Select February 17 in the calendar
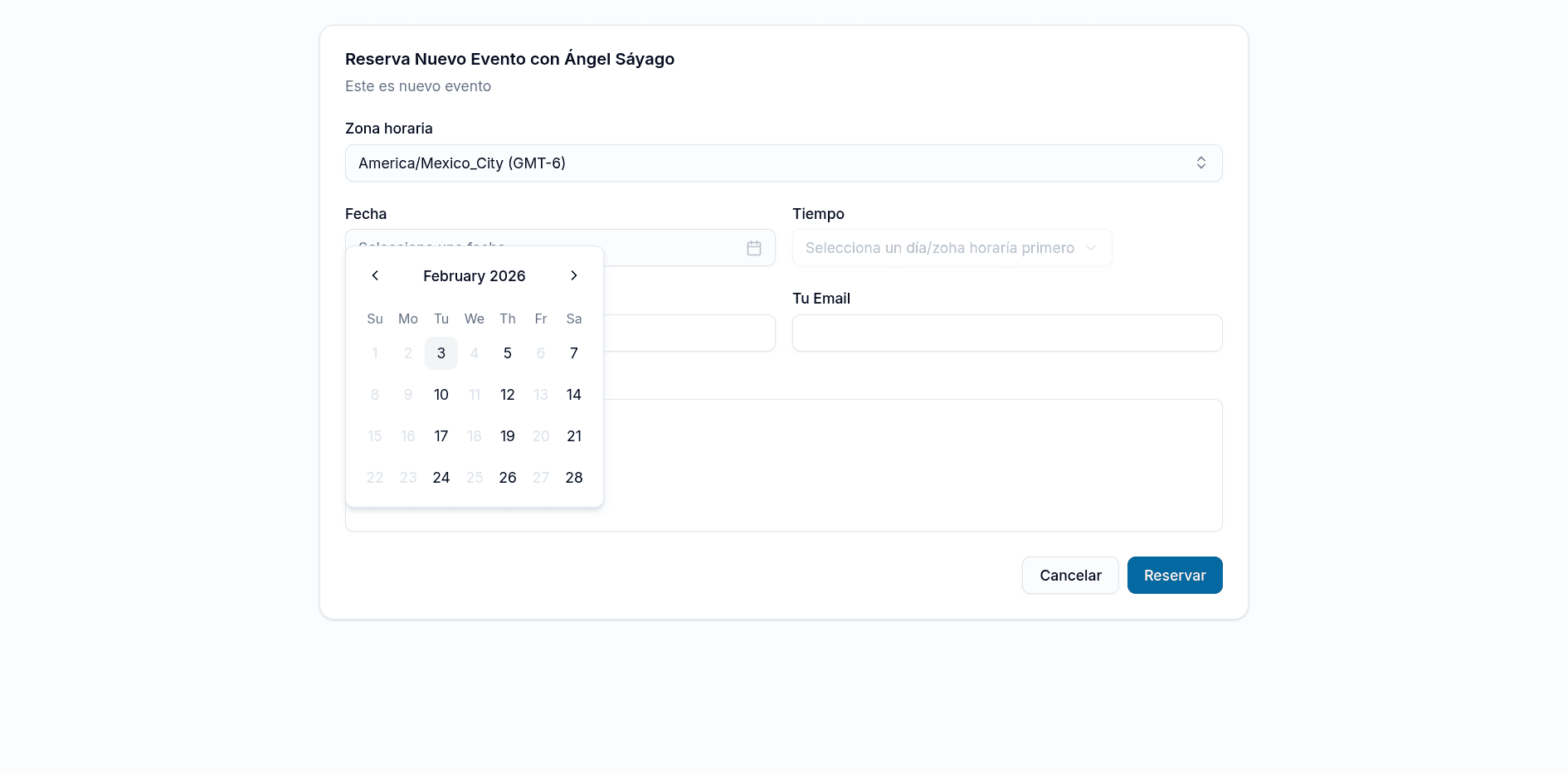Viewport: 1568px width, 773px height. (x=441, y=435)
